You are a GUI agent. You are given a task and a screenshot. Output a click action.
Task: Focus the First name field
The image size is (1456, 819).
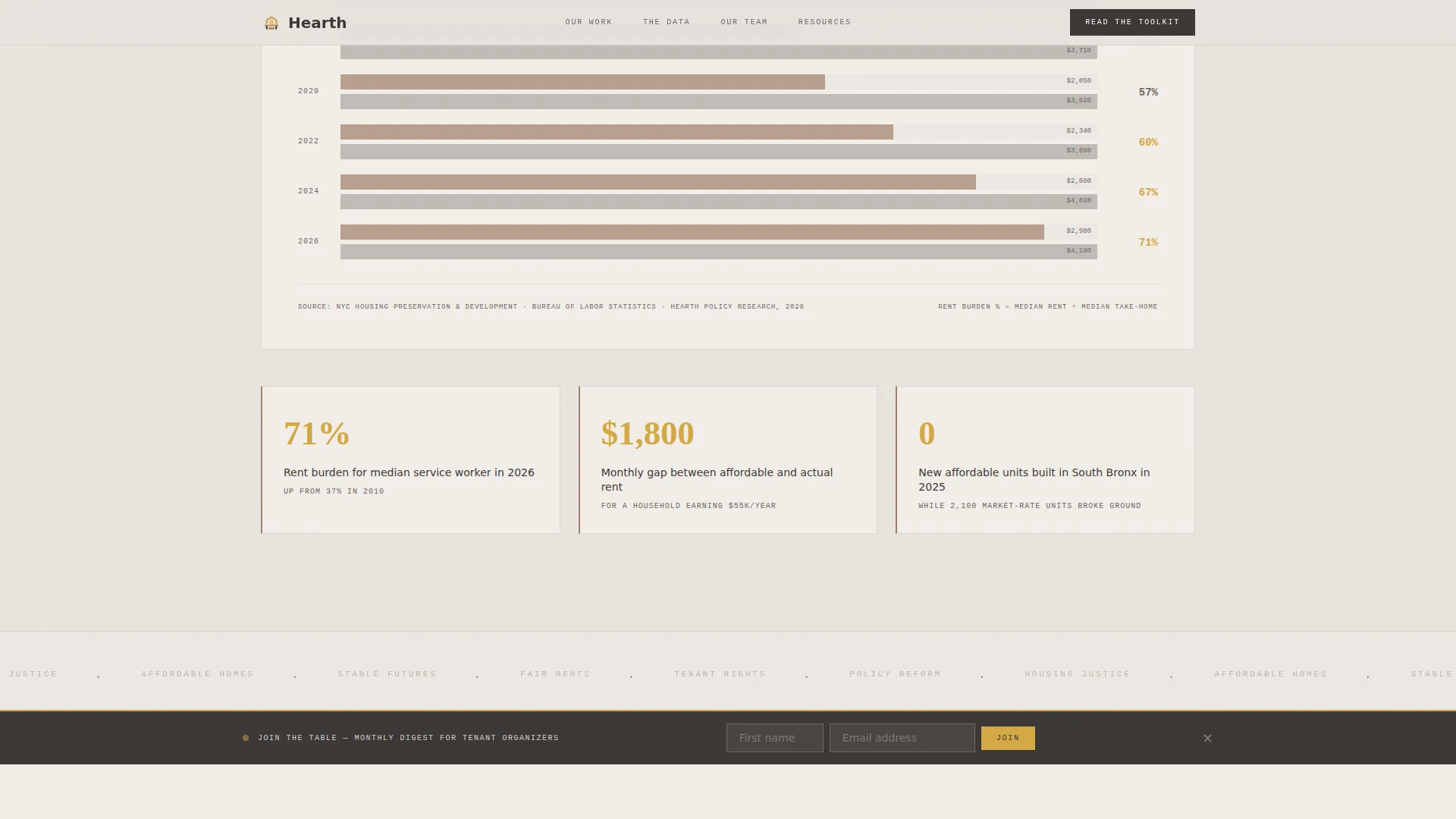tap(774, 738)
